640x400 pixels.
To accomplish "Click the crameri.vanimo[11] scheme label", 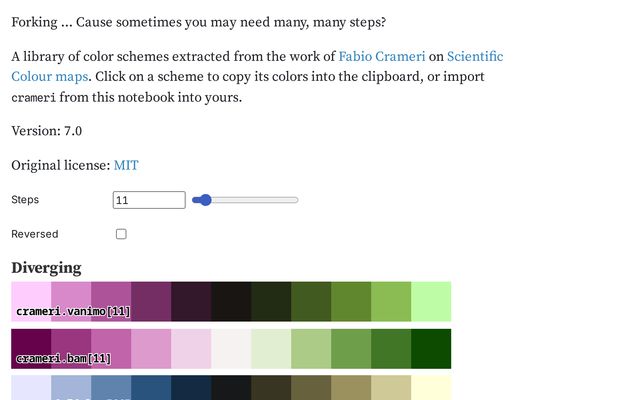I will click(73, 312).
